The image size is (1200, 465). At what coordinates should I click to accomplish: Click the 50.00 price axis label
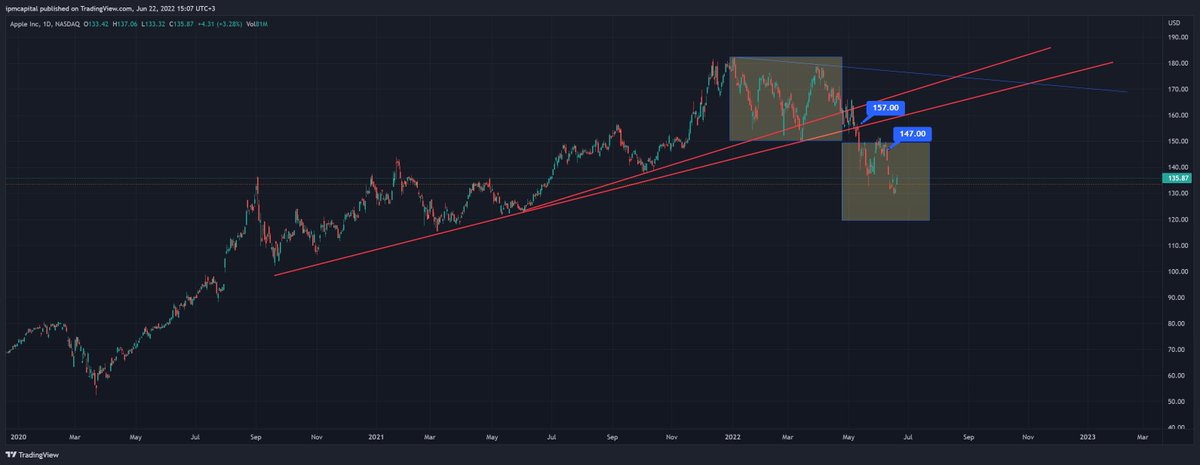pos(1177,402)
